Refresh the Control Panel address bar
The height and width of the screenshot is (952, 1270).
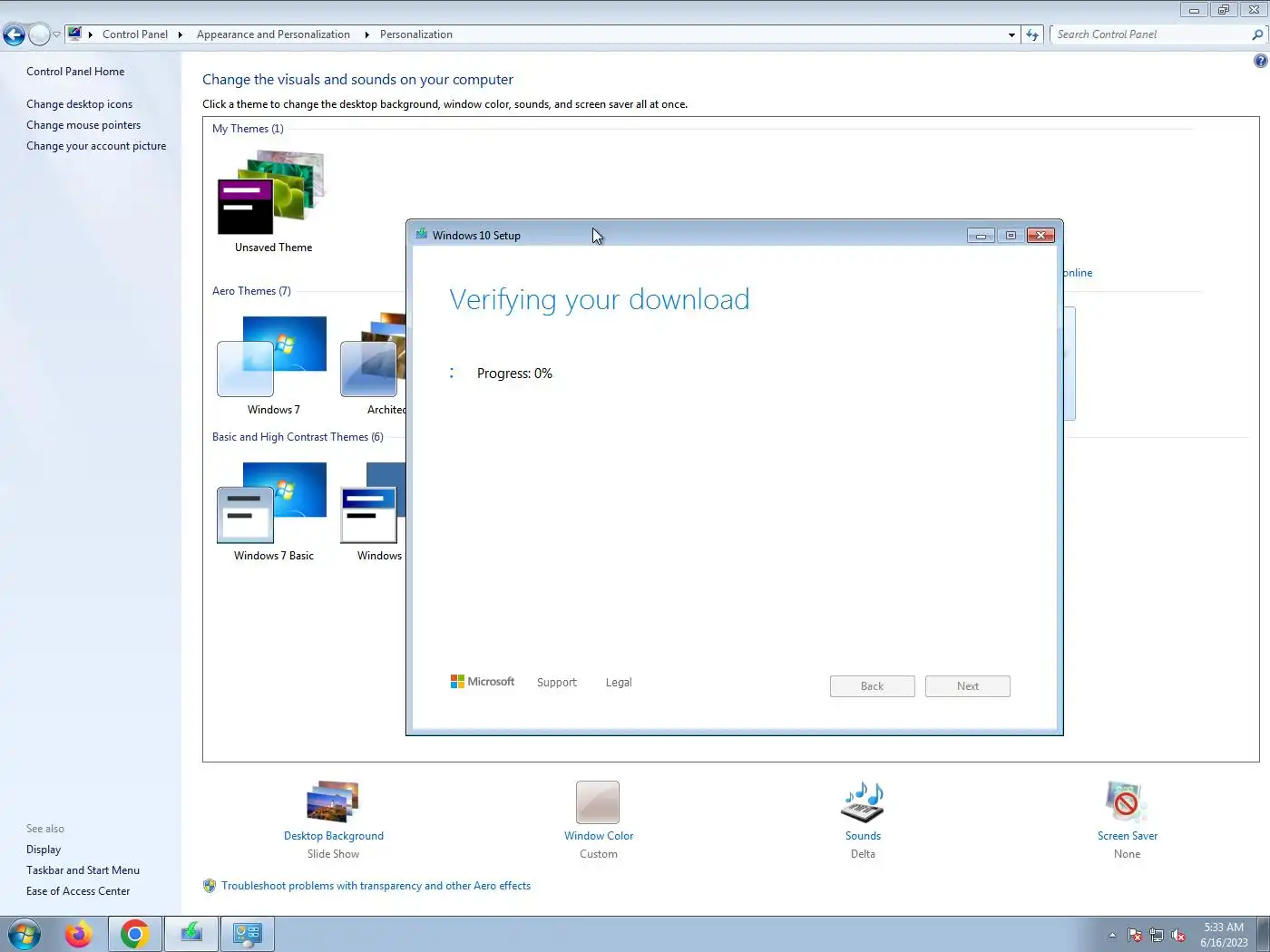[1032, 34]
